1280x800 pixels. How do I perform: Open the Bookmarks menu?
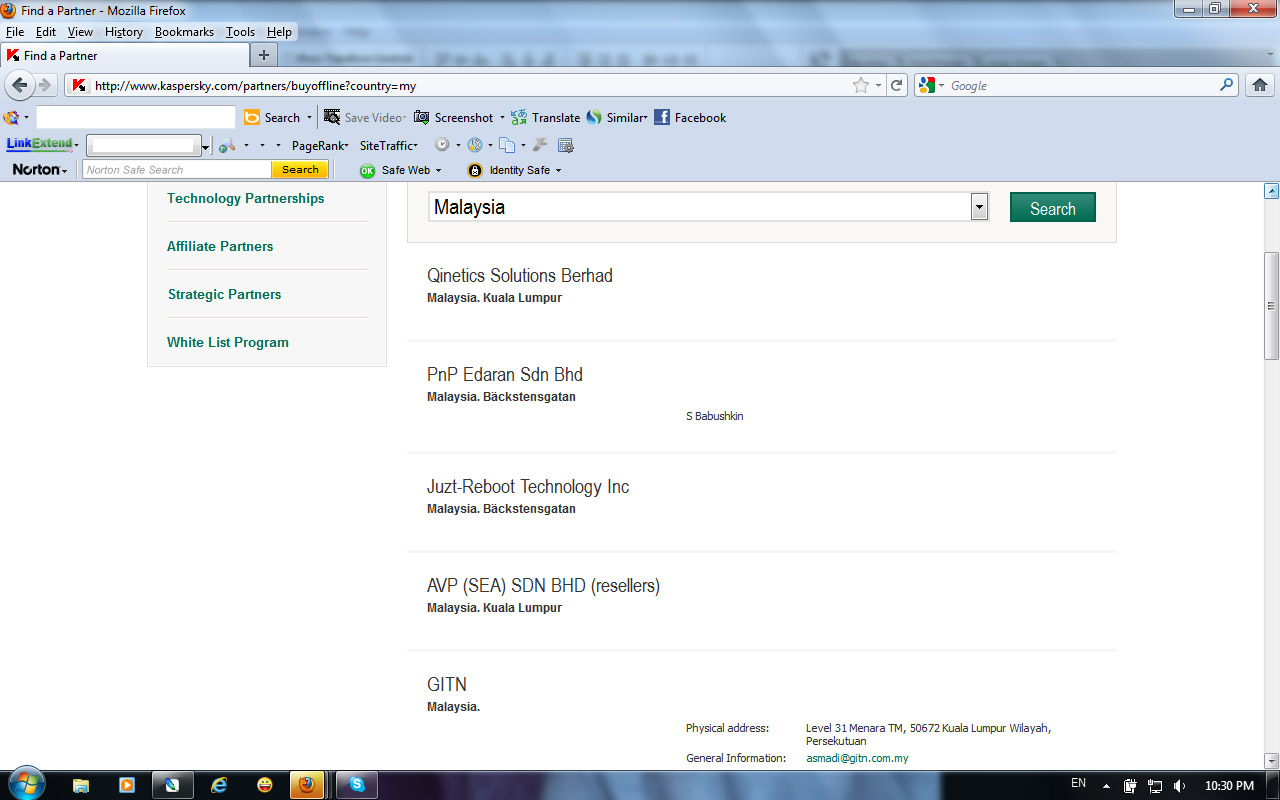184,32
